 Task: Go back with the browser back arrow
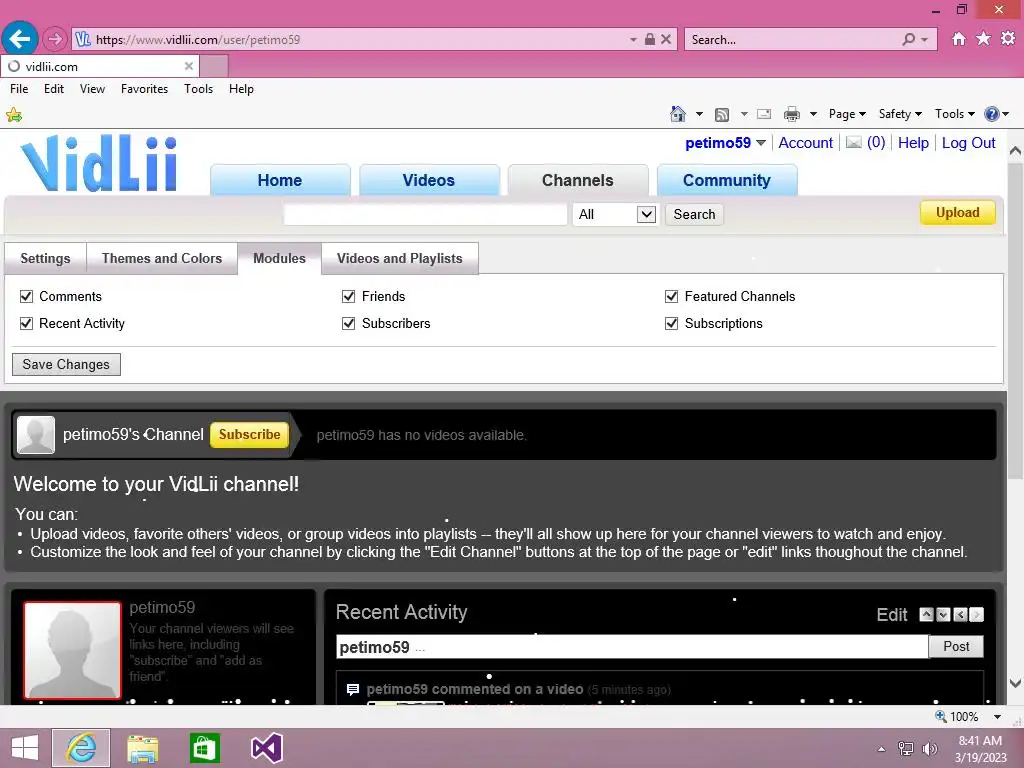point(20,39)
